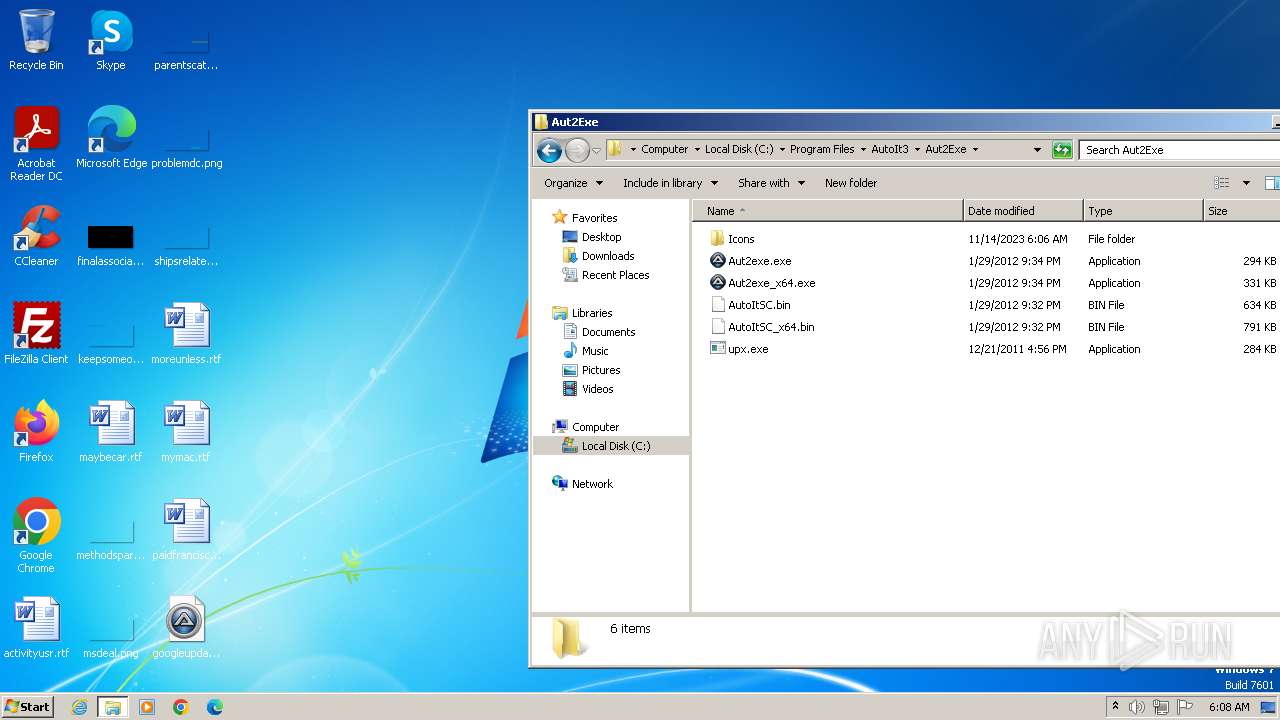Click the Explorer Forward navigation button
1280x720 pixels.
(577, 150)
